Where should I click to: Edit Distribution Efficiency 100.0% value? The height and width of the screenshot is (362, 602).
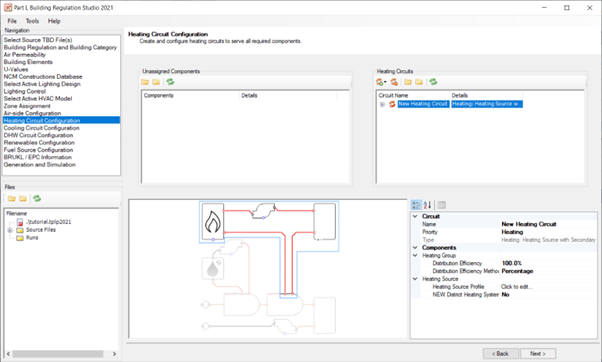(548, 263)
